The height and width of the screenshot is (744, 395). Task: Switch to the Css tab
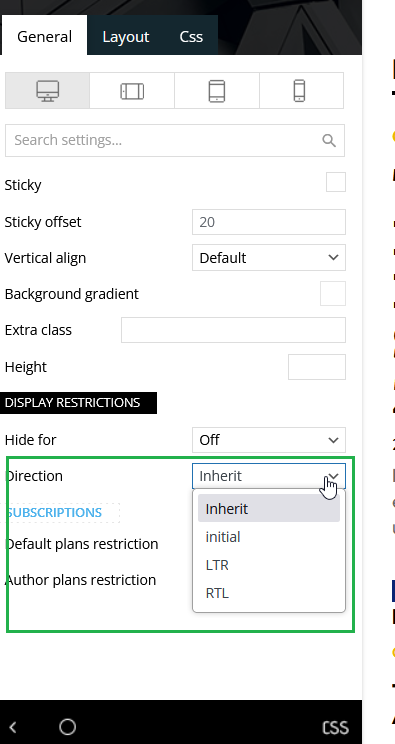tap(191, 37)
